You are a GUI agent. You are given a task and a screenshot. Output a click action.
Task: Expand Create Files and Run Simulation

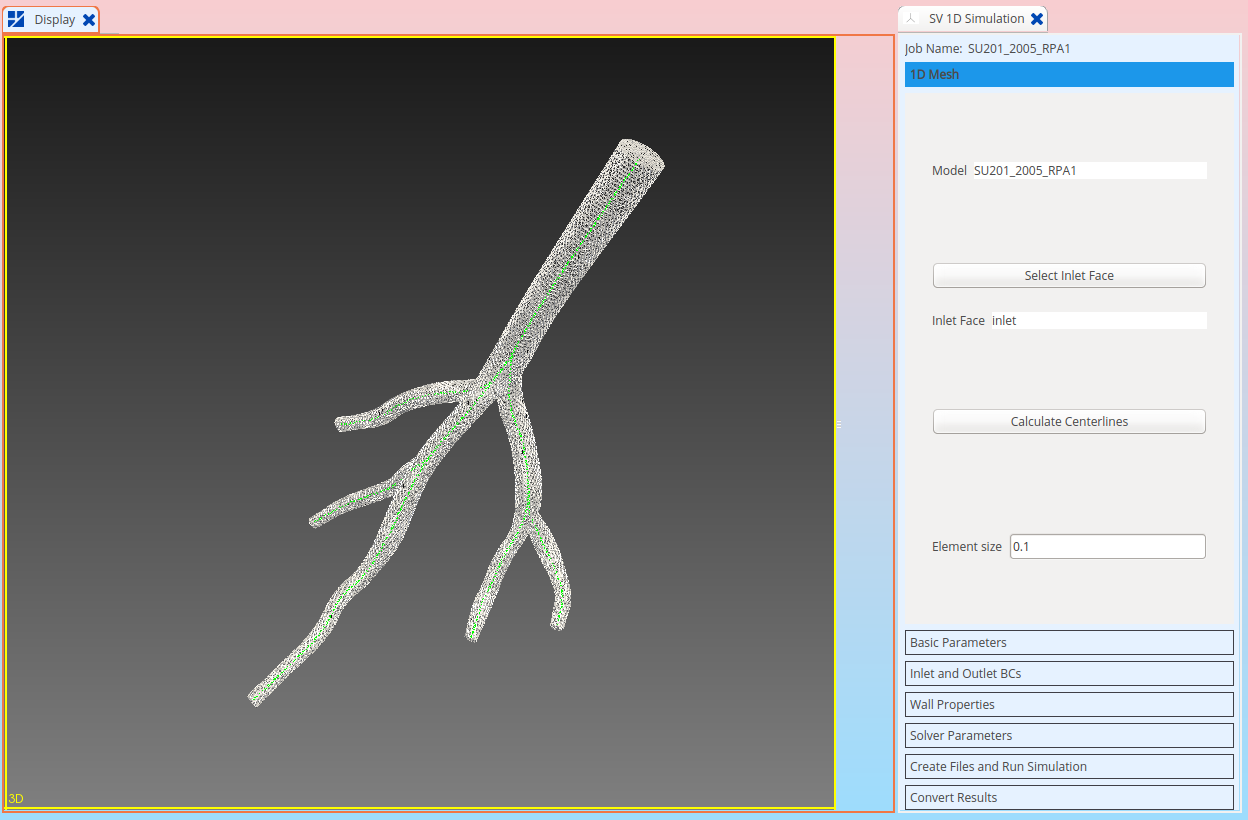point(1068,766)
